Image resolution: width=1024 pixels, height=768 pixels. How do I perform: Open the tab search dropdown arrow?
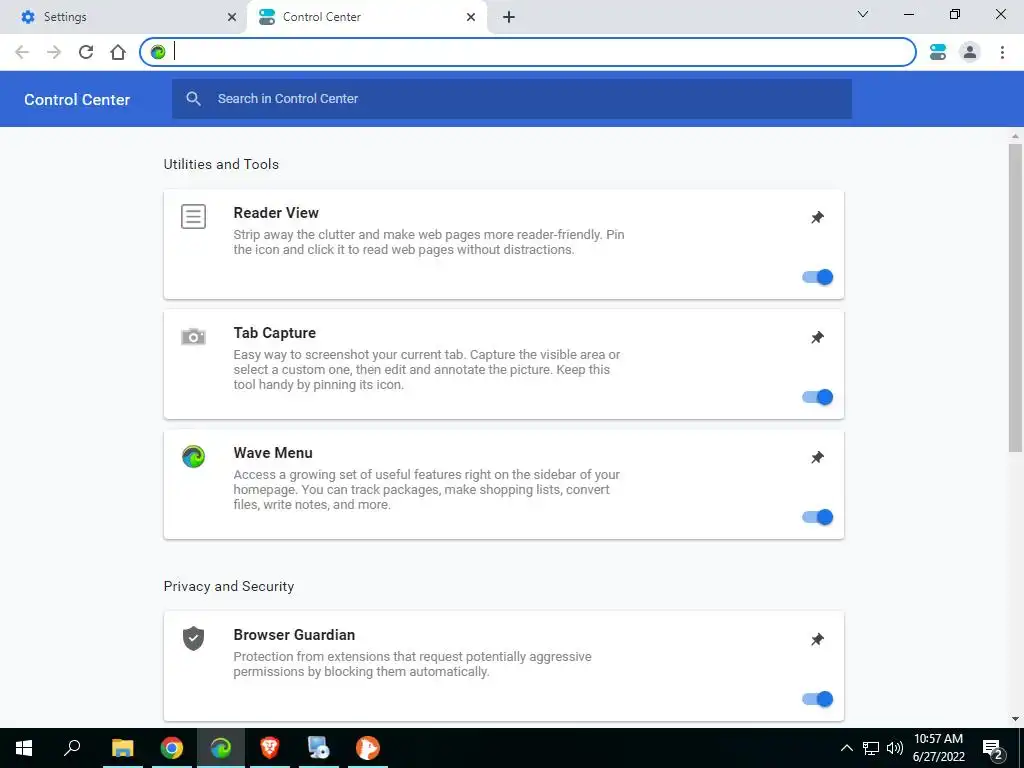click(x=863, y=14)
